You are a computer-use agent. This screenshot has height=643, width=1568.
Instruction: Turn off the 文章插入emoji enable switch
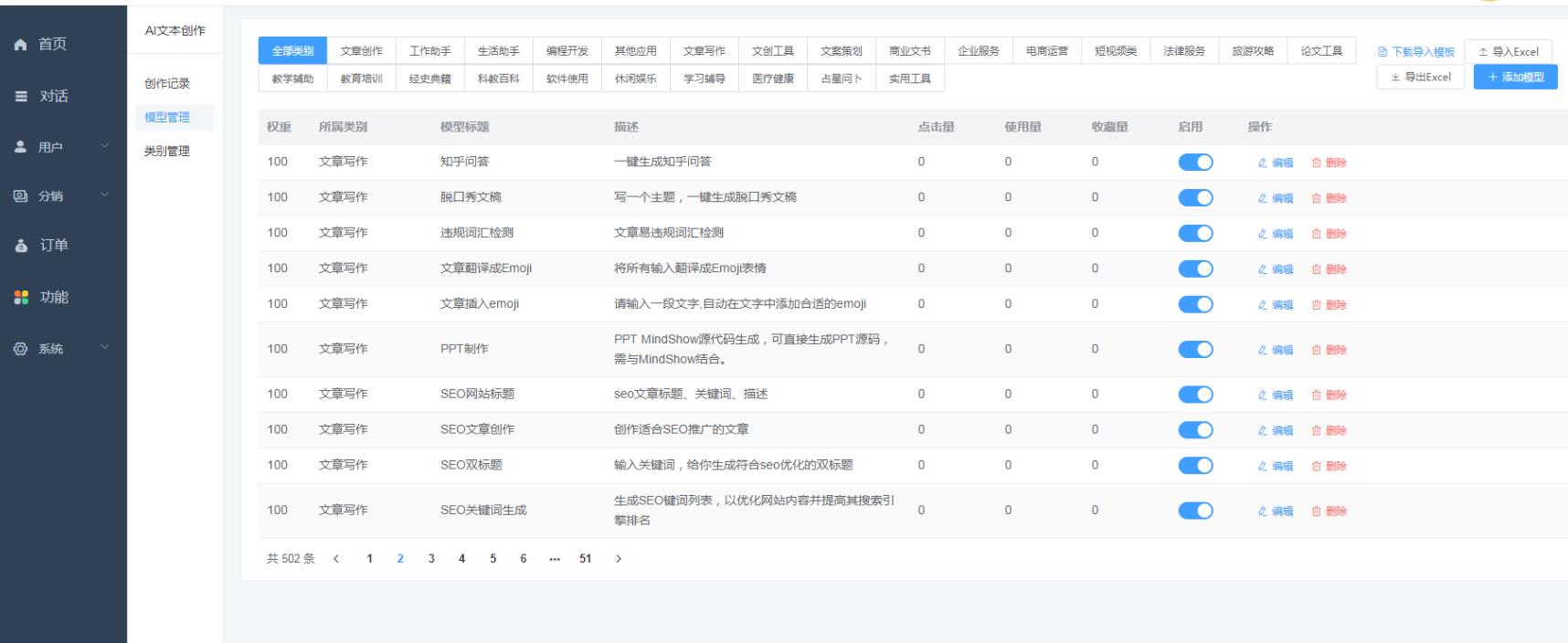click(1195, 304)
